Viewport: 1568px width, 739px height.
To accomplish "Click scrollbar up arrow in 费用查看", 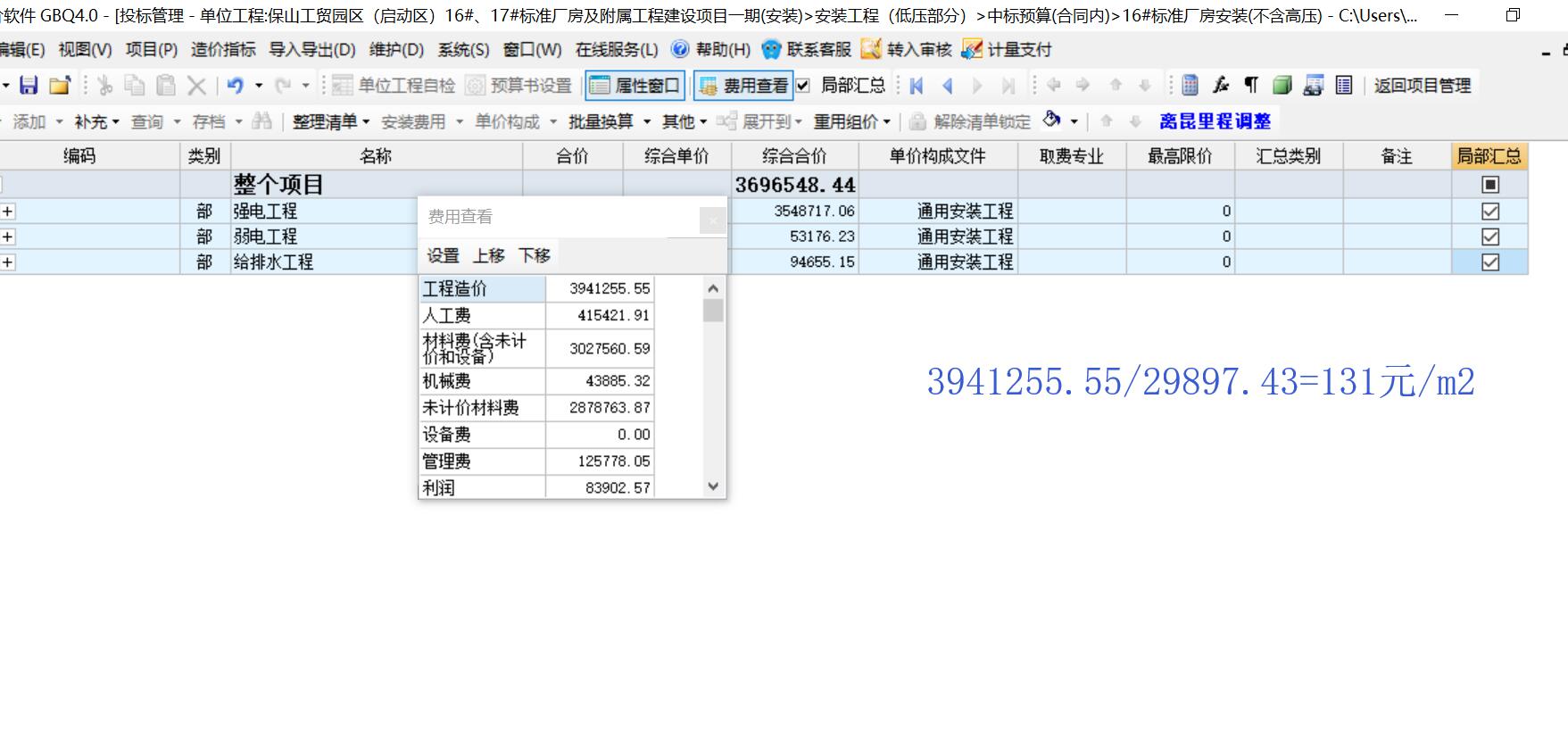I will 712,288.
